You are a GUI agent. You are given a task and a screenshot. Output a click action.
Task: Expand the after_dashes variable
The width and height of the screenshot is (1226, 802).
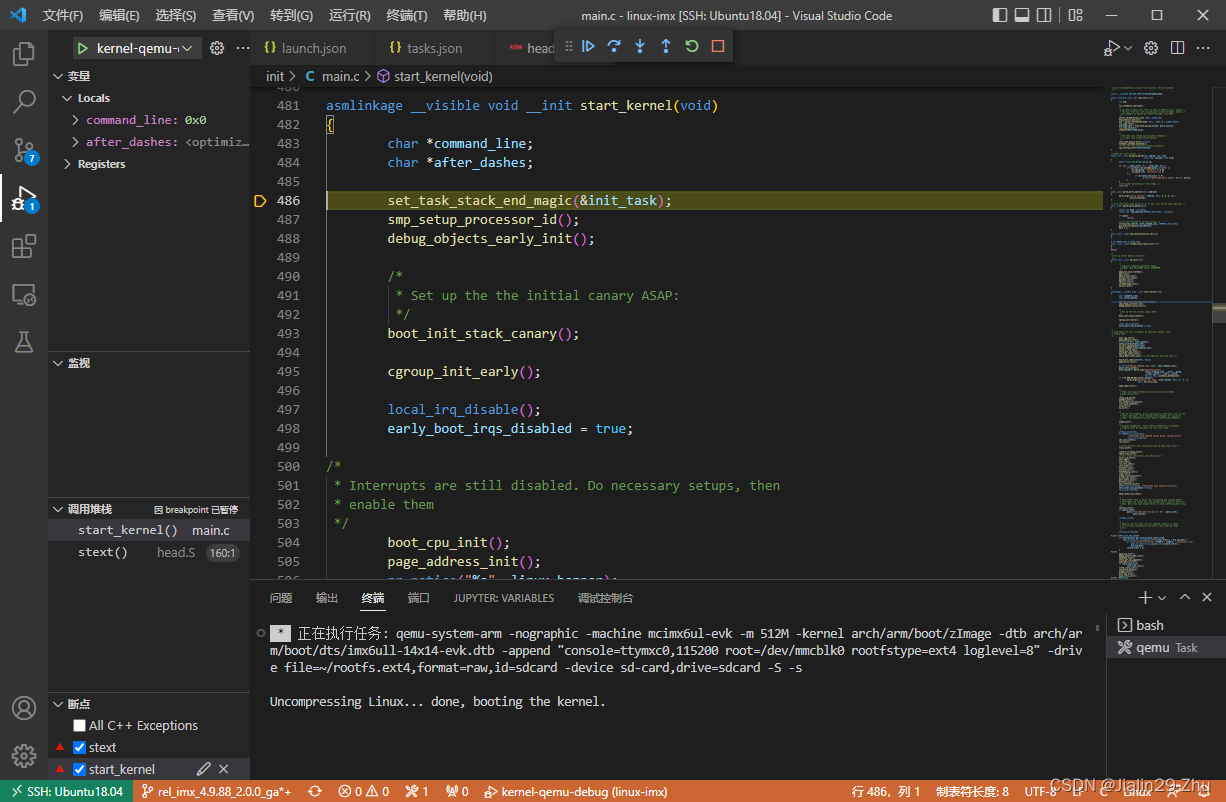(76, 142)
